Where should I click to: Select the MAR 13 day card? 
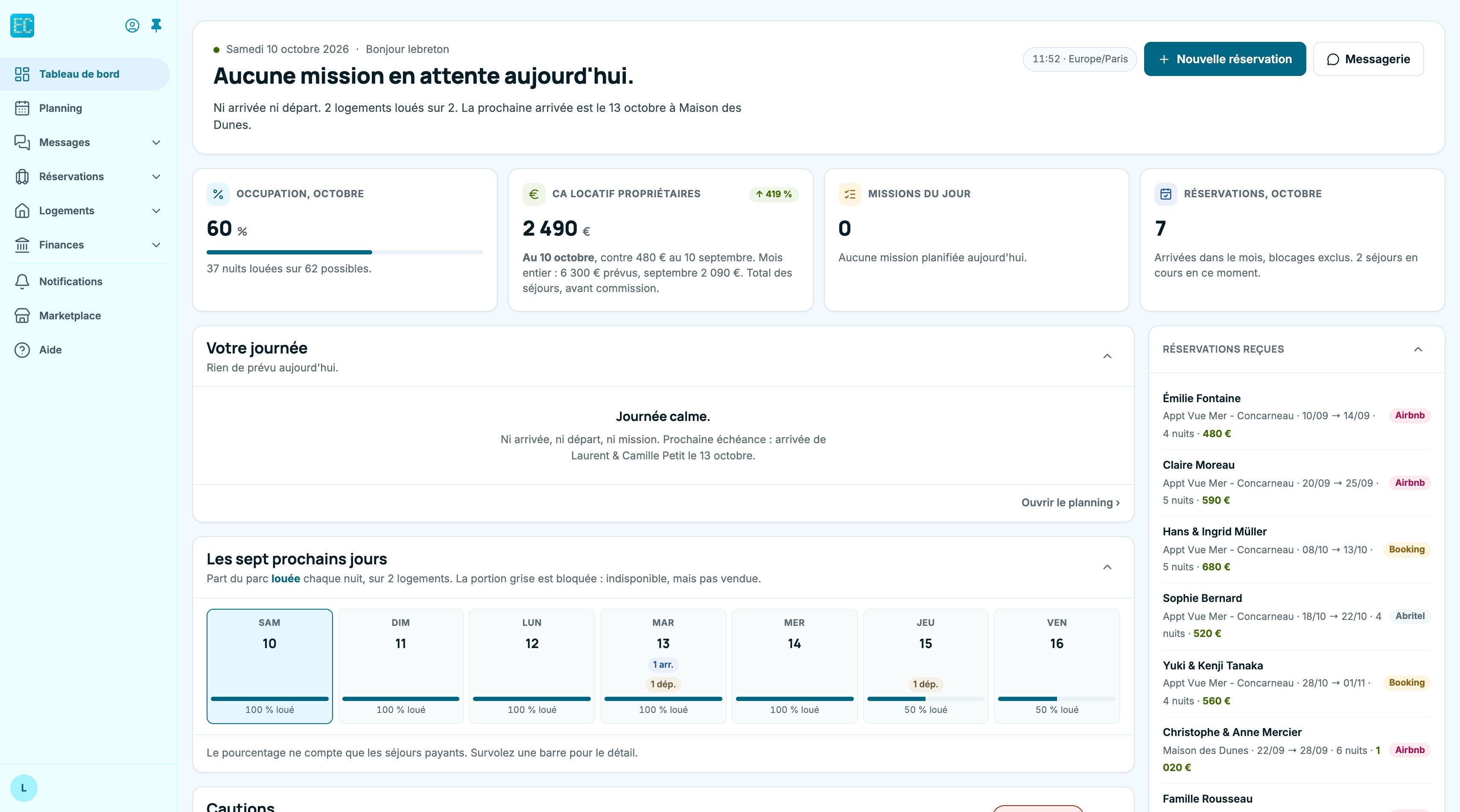point(663,666)
